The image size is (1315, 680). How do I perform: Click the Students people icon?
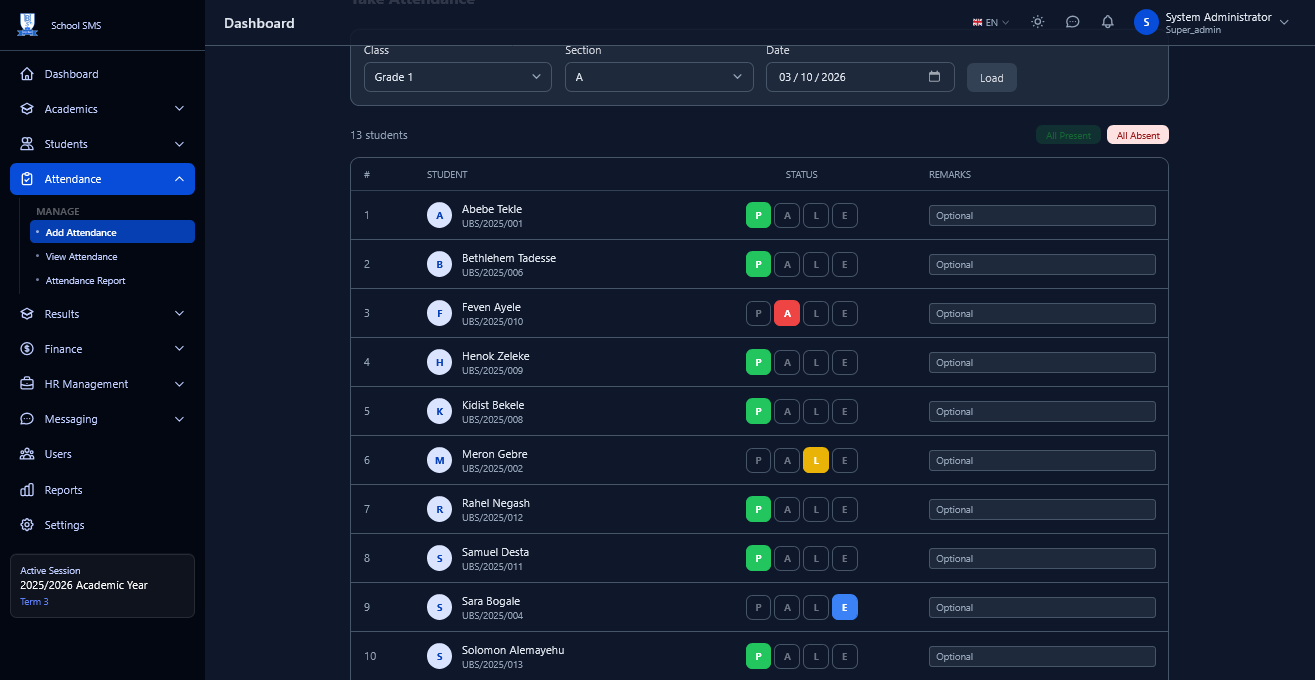coord(27,144)
